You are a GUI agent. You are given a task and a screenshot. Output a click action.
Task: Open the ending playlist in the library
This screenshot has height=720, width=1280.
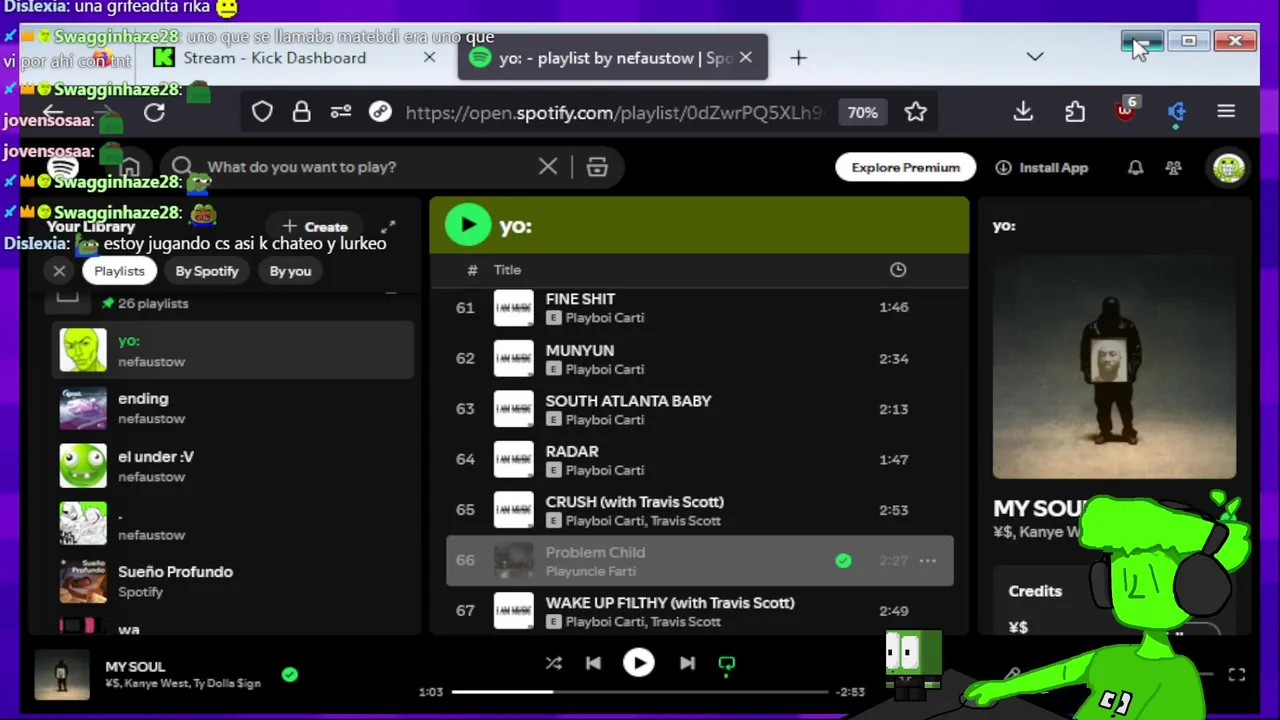[233, 408]
